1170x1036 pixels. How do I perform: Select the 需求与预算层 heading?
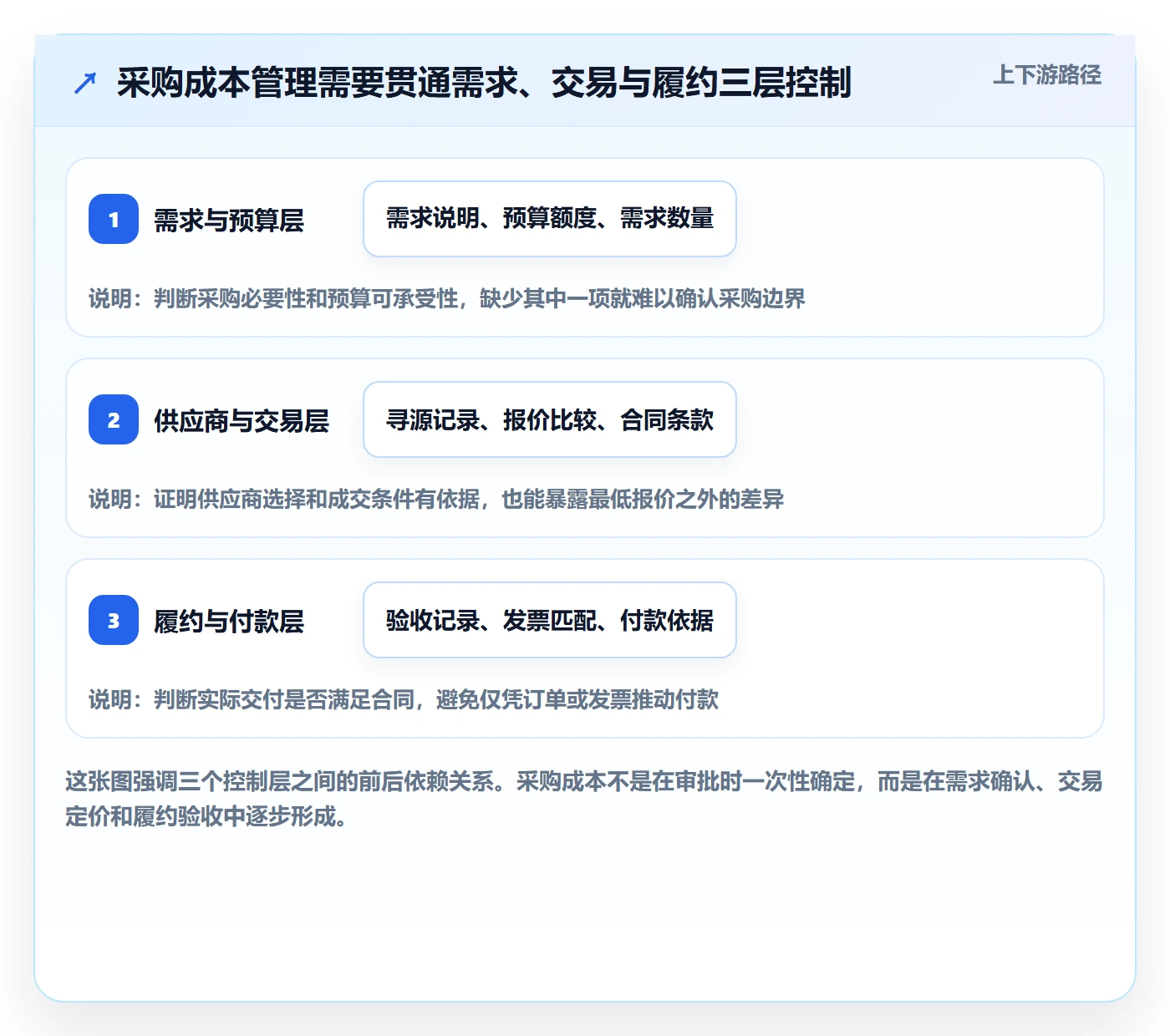point(229,220)
